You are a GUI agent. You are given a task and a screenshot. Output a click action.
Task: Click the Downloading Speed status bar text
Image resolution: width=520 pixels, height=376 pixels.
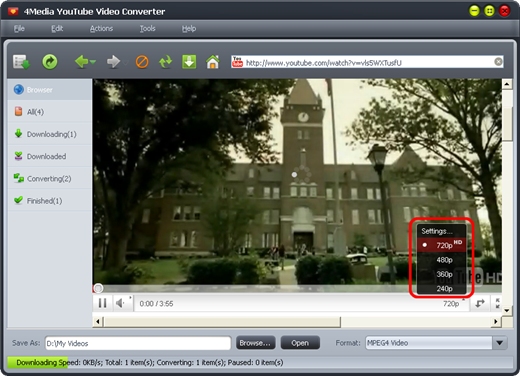[150, 362]
